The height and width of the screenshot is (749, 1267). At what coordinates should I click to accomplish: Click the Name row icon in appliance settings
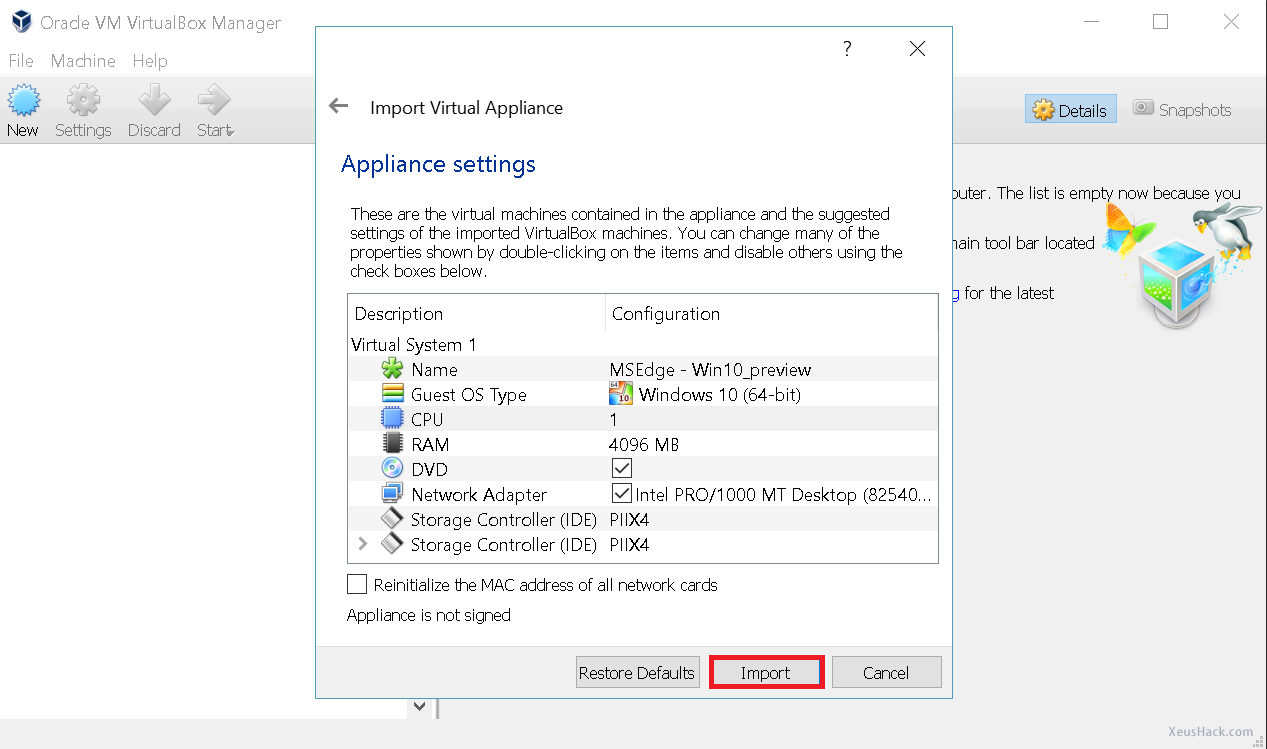click(391, 368)
